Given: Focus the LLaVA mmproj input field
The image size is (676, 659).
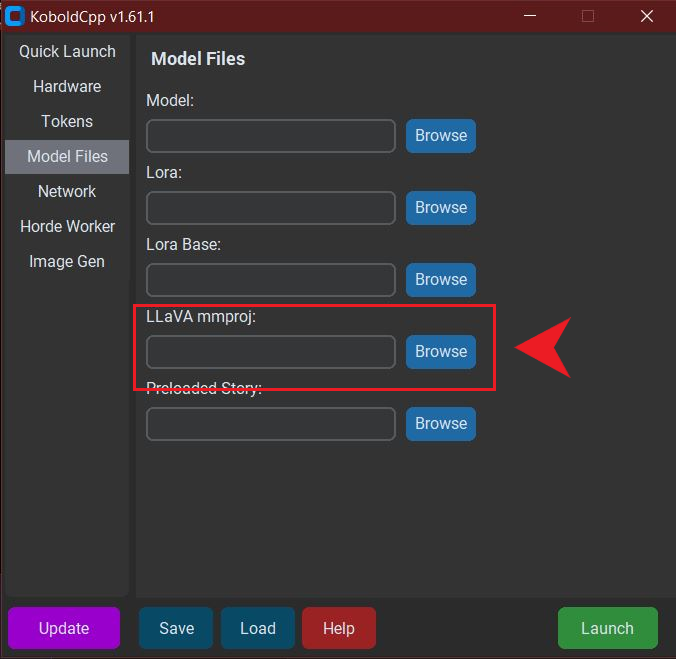Looking at the screenshot, I should [271, 352].
